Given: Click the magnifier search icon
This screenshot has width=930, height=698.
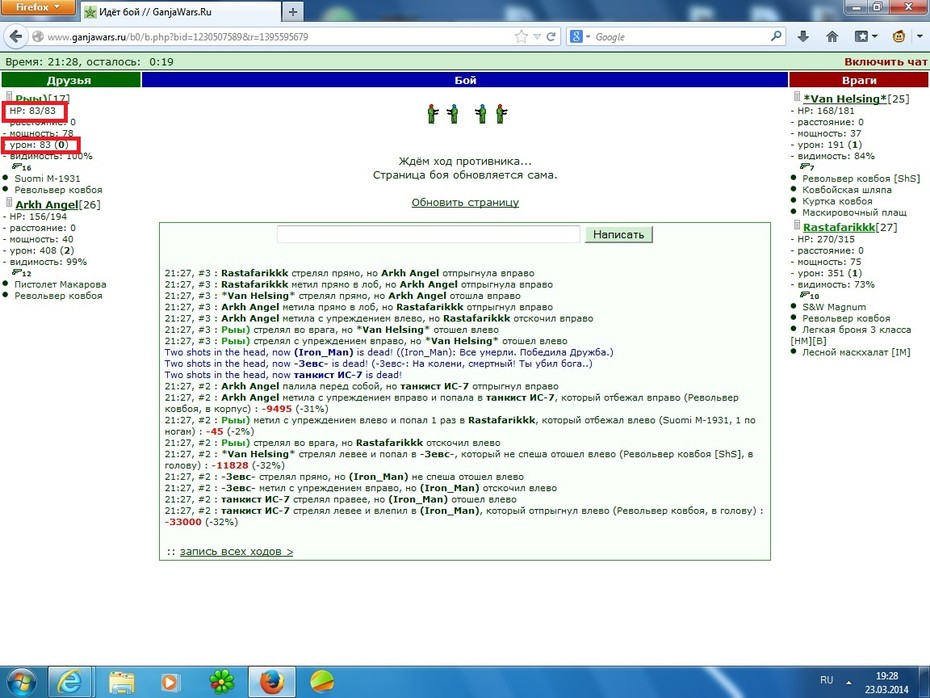Looking at the screenshot, I should [x=776, y=37].
